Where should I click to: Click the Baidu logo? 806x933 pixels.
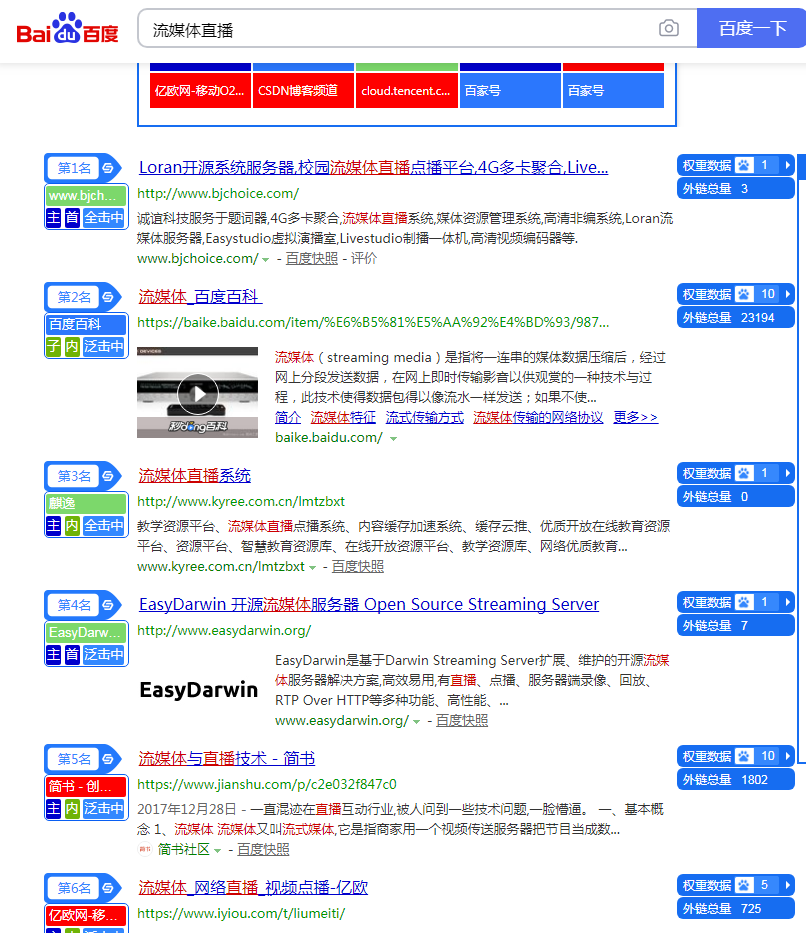pyautogui.click(x=67, y=29)
